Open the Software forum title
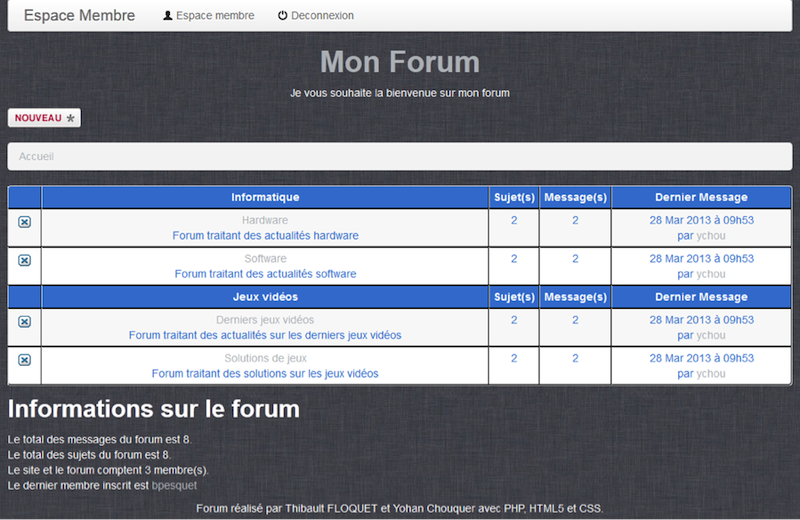This screenshot has width=800, height=520. tap(265, 258)
